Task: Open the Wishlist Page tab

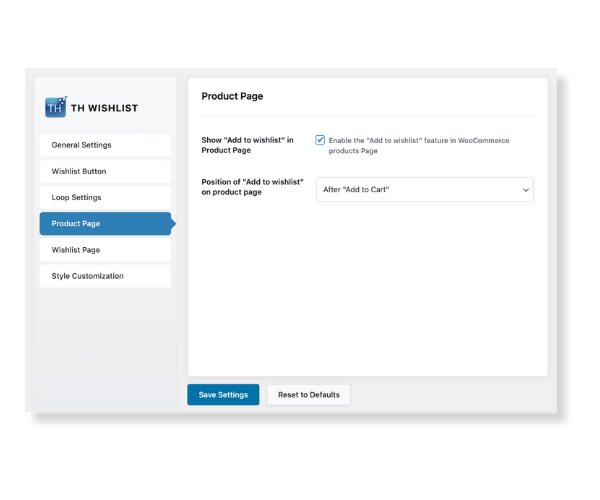Action: point(105,250)
